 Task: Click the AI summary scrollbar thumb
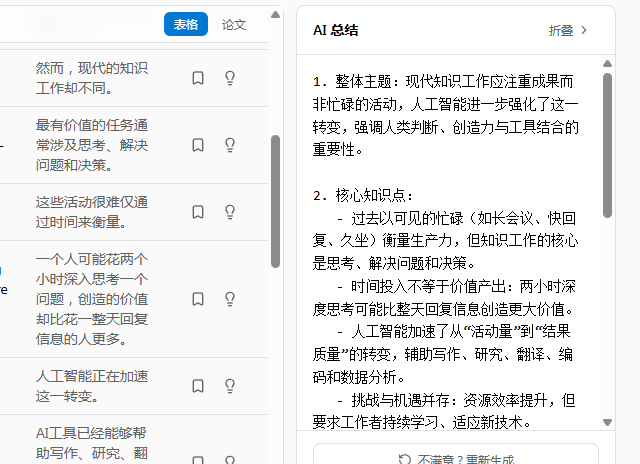pyautogui.click(x=607, y=145)
